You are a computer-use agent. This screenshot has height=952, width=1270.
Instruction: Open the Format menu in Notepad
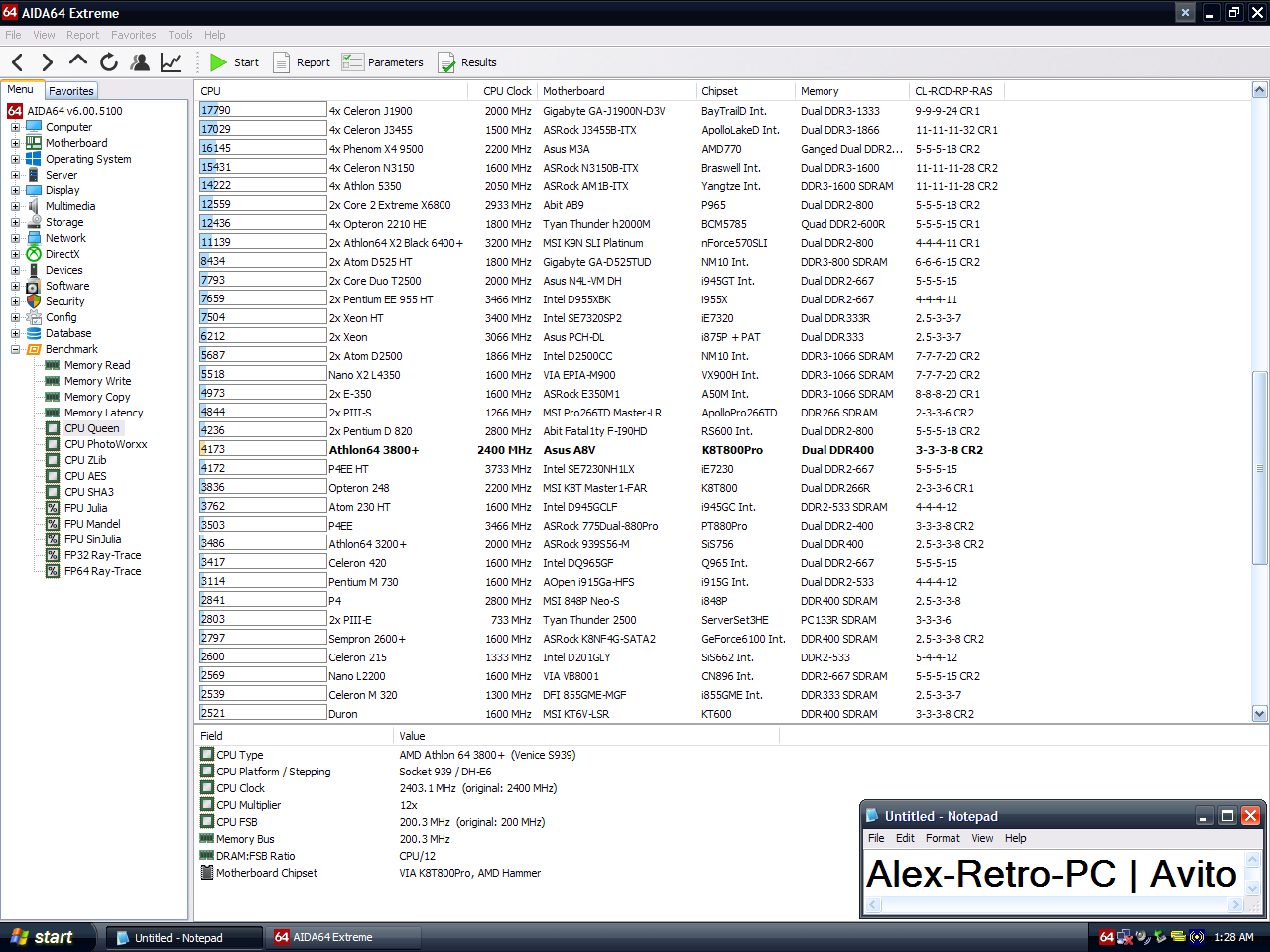[x=942, y=838]
